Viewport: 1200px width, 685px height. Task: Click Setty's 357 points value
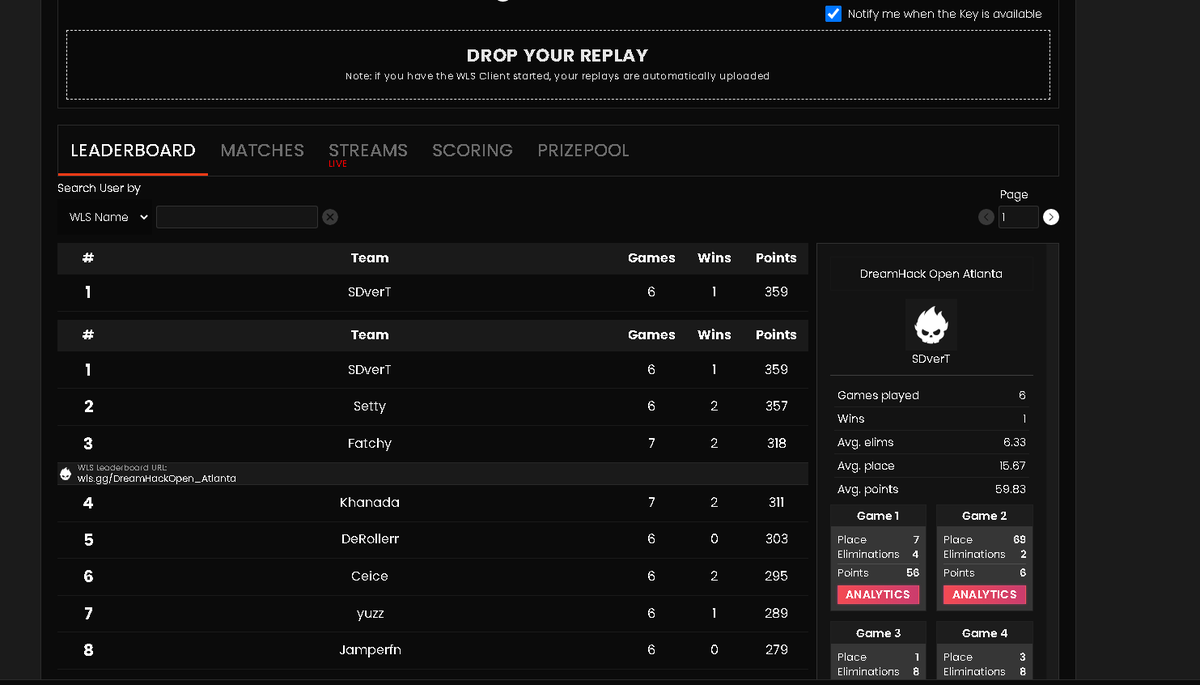point(776,406)
